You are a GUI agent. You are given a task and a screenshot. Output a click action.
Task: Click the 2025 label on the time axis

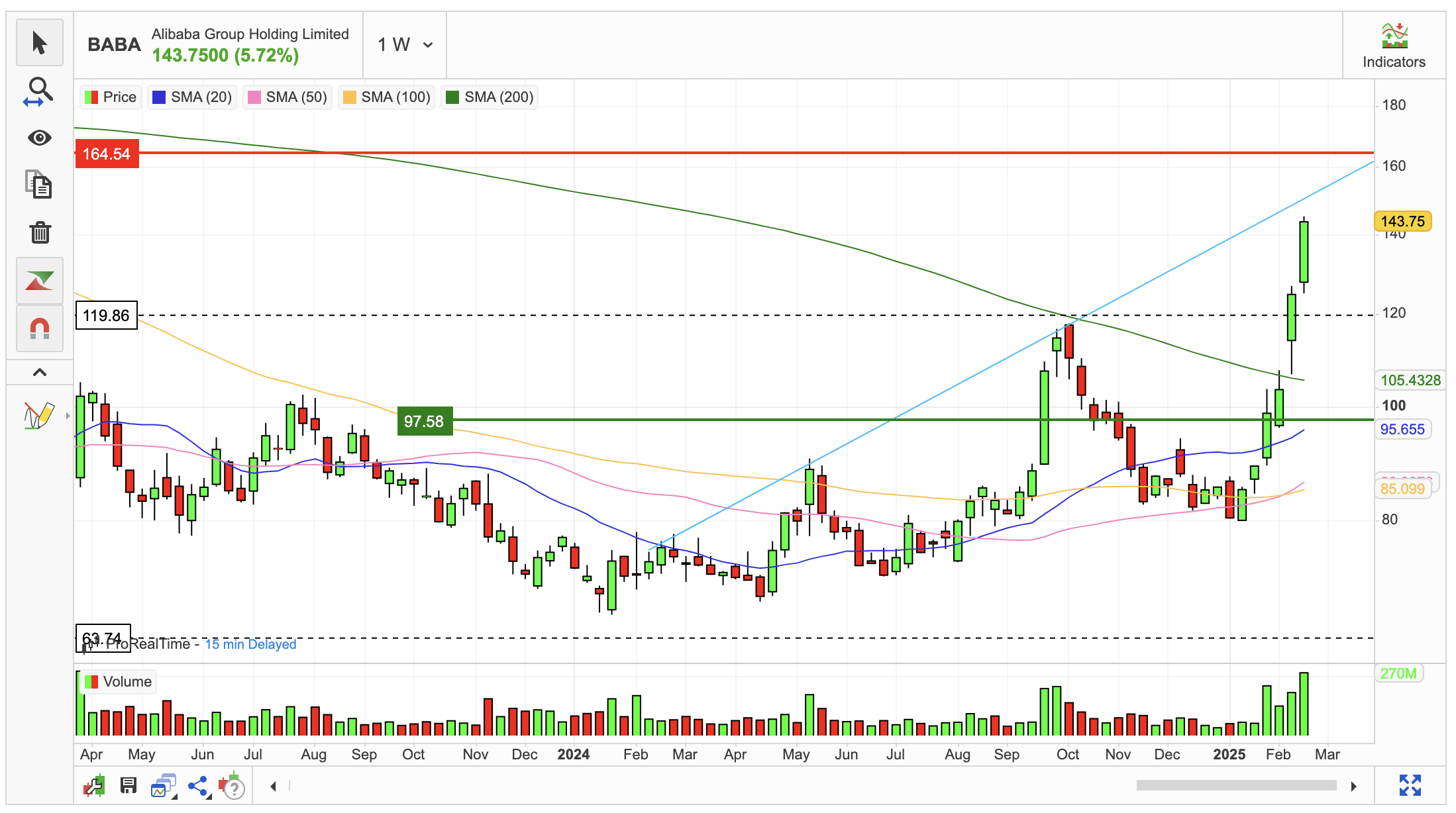pyautogui.click(x=1229, y=754)
